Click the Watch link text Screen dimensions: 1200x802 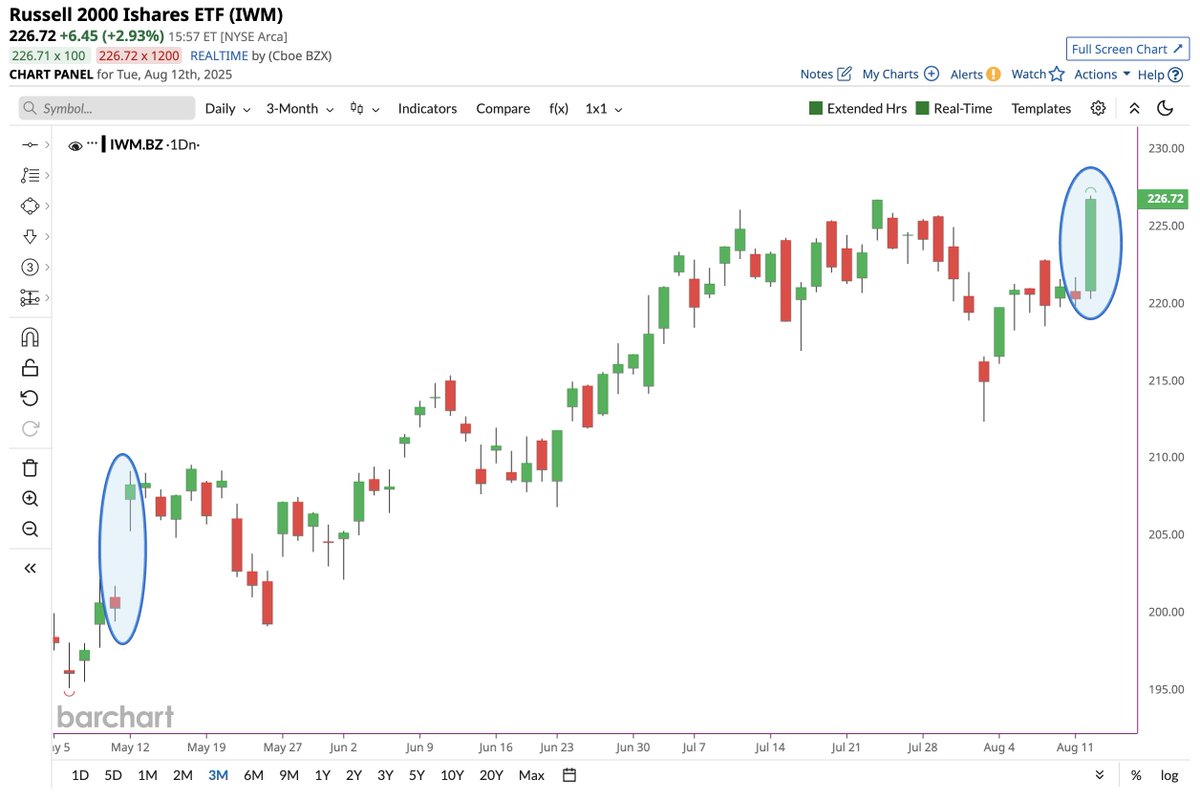(1028, 74)
